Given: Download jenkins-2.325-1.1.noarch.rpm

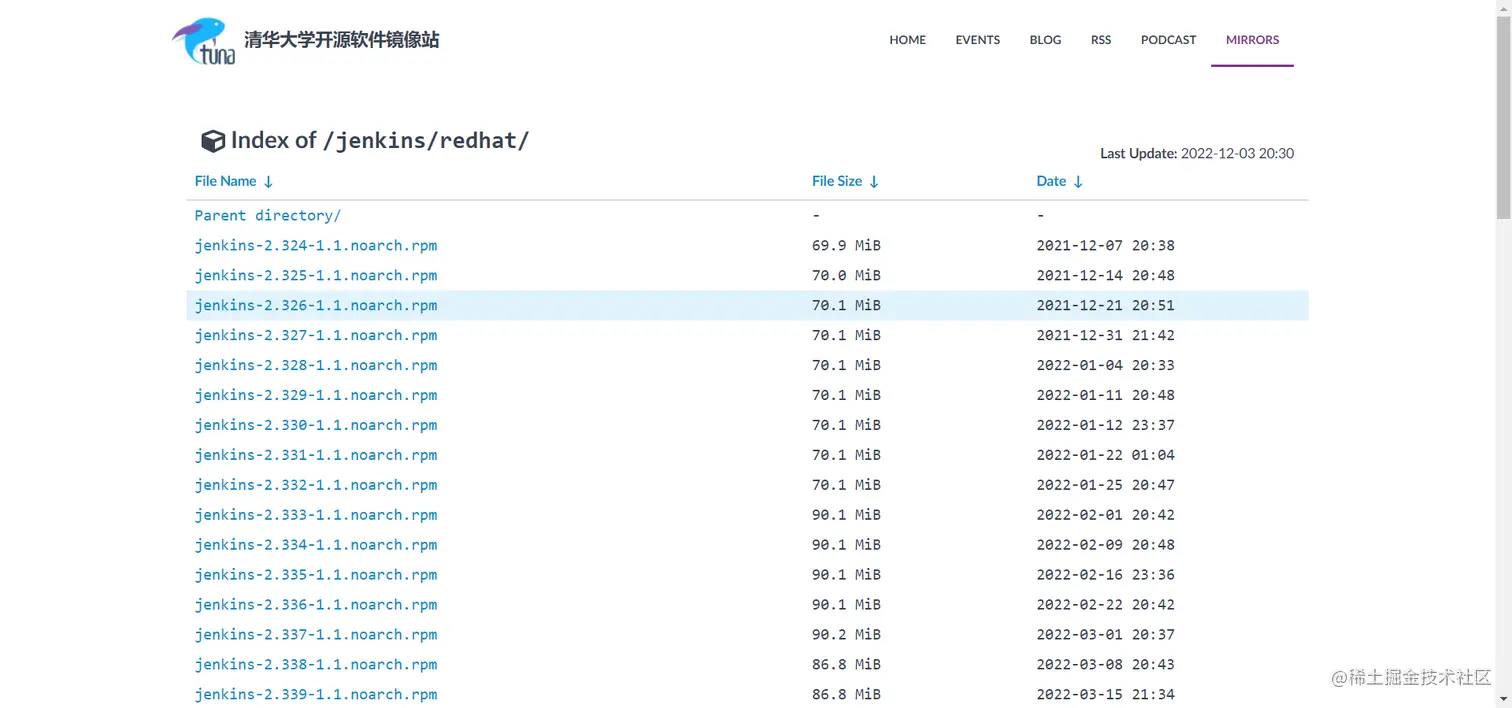Looking at the screenshot, I should click(x=316, y=275).
